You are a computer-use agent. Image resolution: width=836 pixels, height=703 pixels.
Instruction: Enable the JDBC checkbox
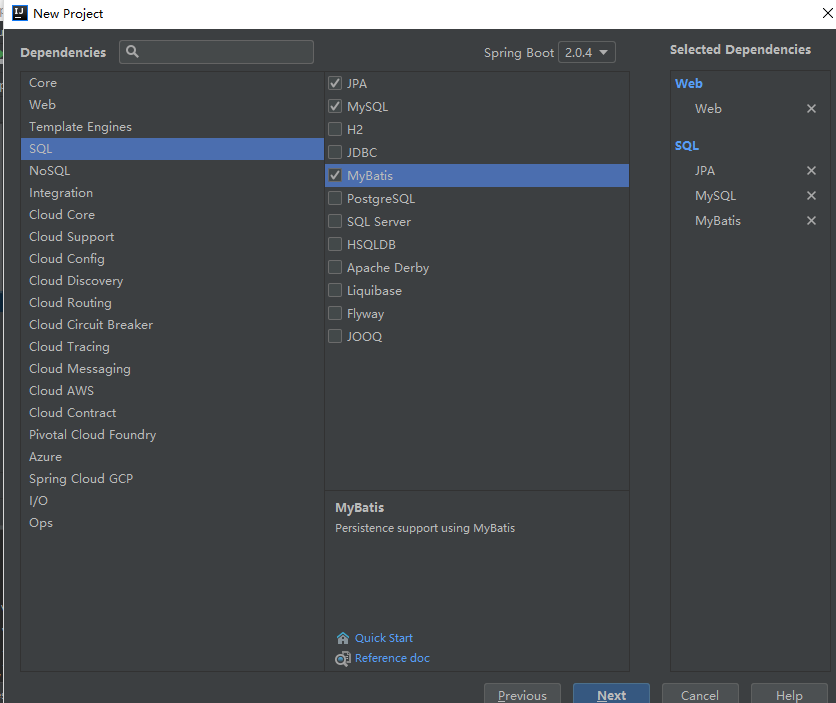335,152
